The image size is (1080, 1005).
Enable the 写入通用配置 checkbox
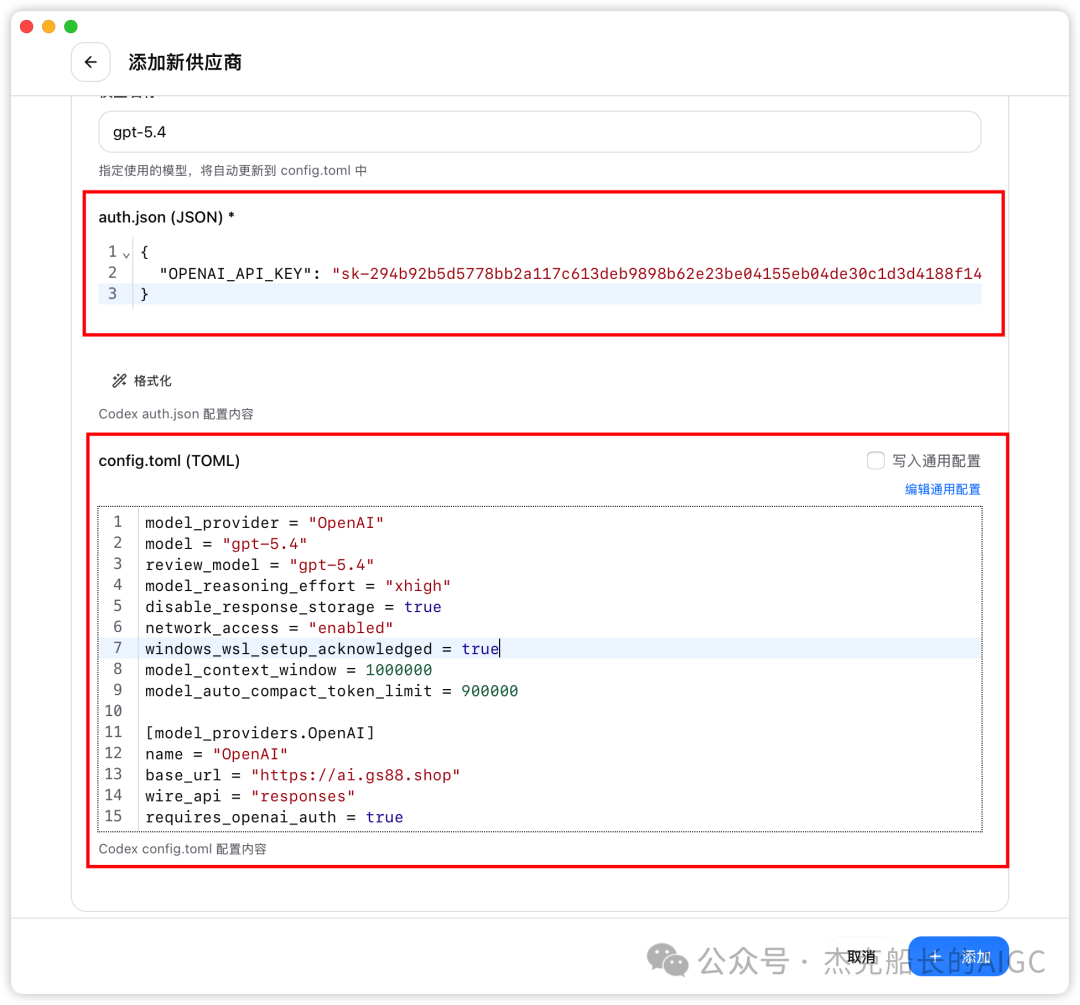click(x=875, y=461)
